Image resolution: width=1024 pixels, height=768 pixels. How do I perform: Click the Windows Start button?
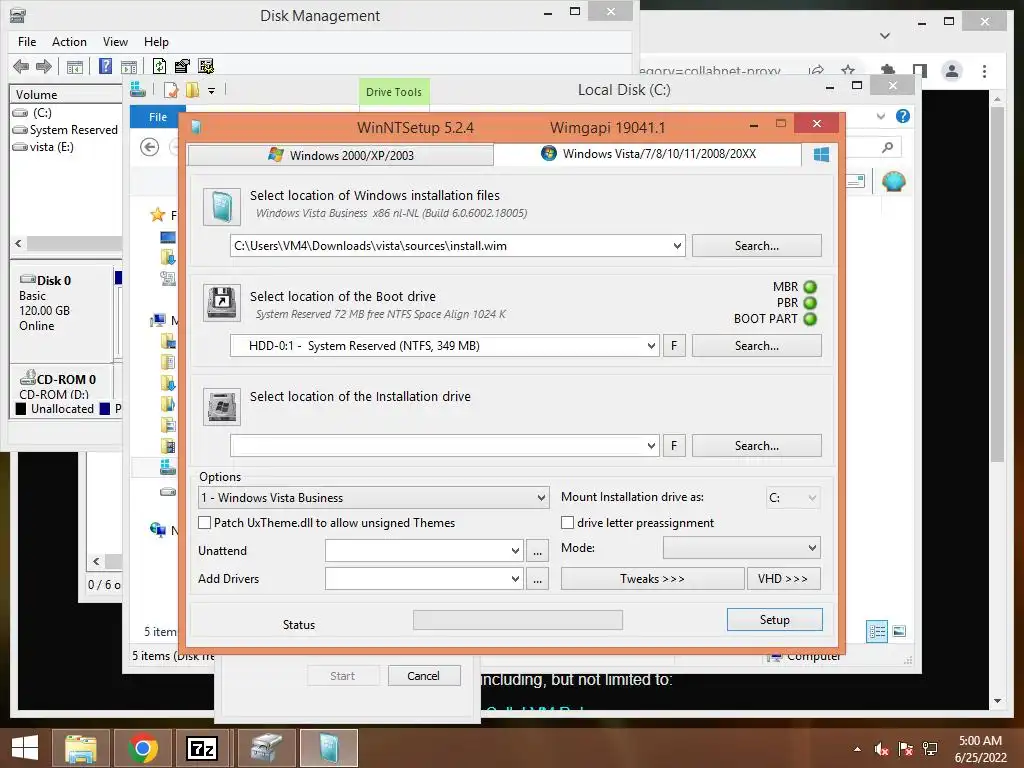pyautogui.click(x=25, y=748)
